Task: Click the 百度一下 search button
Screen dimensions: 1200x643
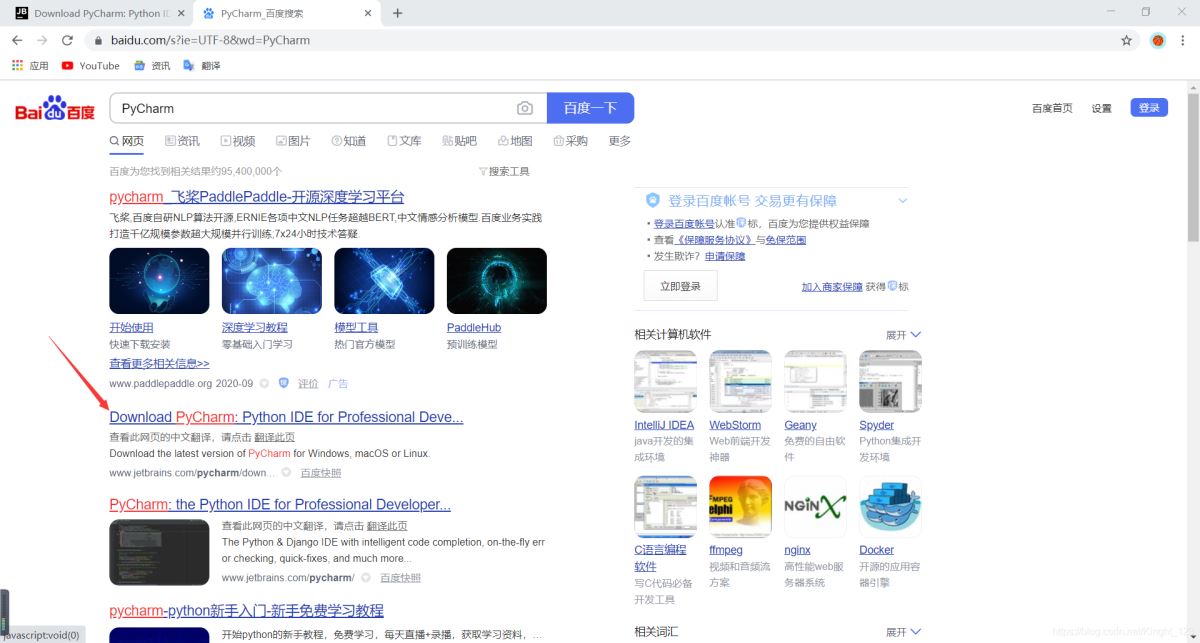Action: point(590,107)
